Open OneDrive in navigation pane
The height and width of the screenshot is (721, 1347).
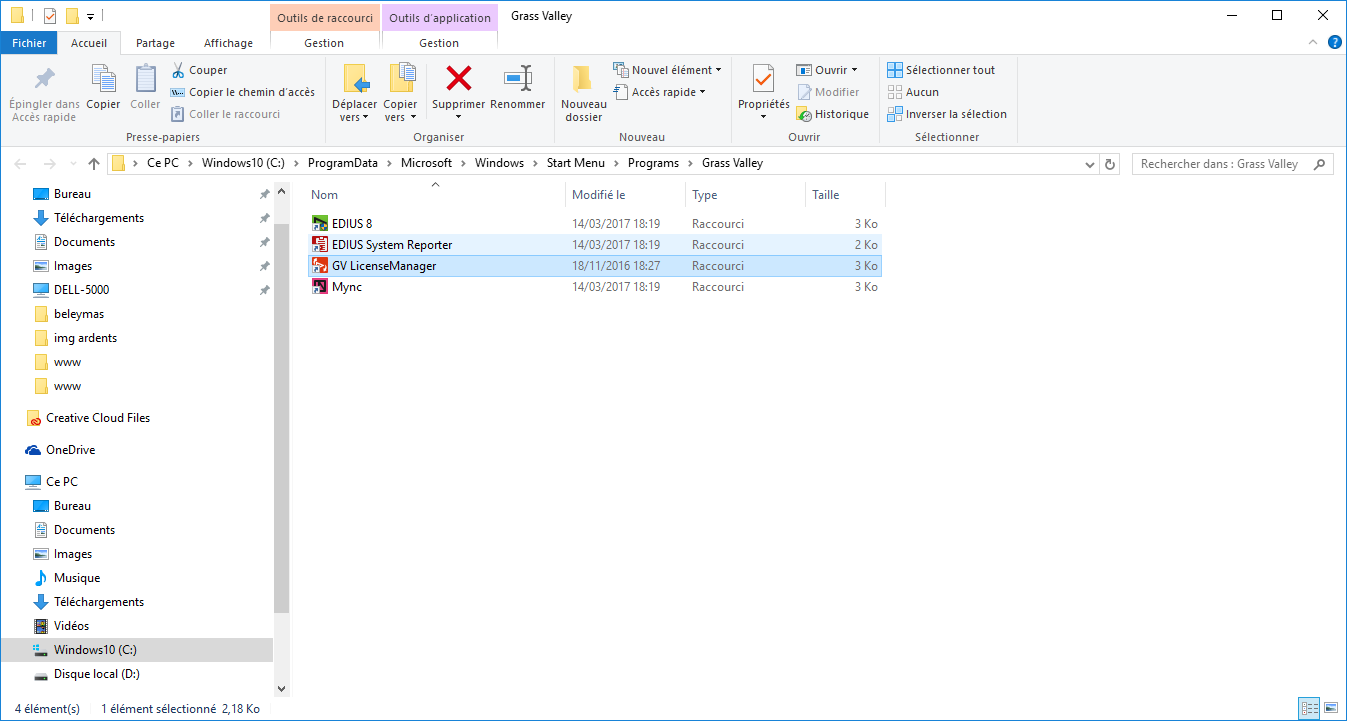(x=60, y=450)
